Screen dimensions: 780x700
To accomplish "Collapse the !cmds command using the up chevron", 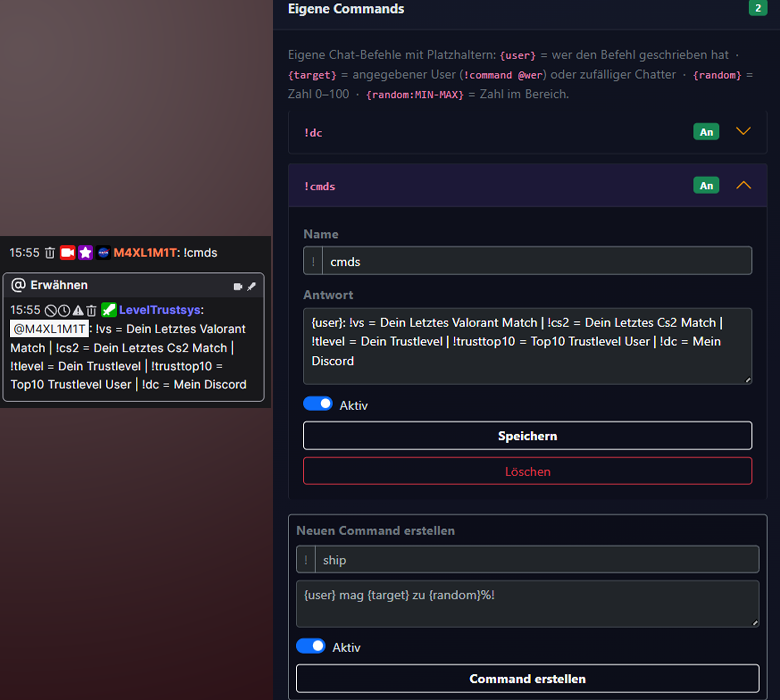I will tap(743, 185).
